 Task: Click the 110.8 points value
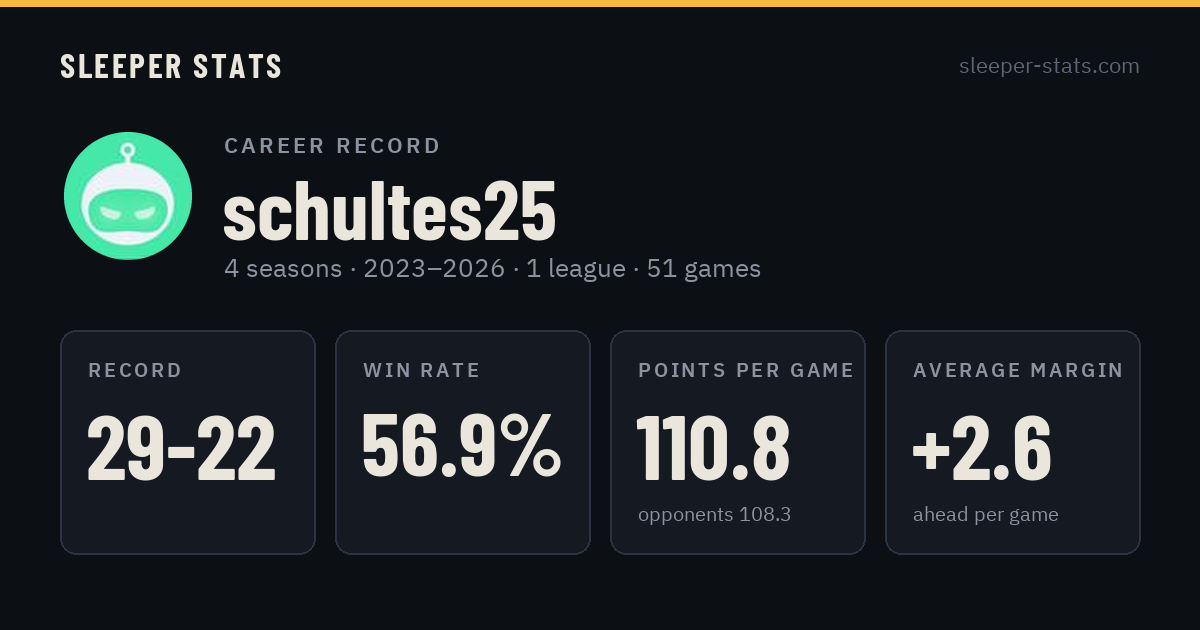[x=714, y=448]
